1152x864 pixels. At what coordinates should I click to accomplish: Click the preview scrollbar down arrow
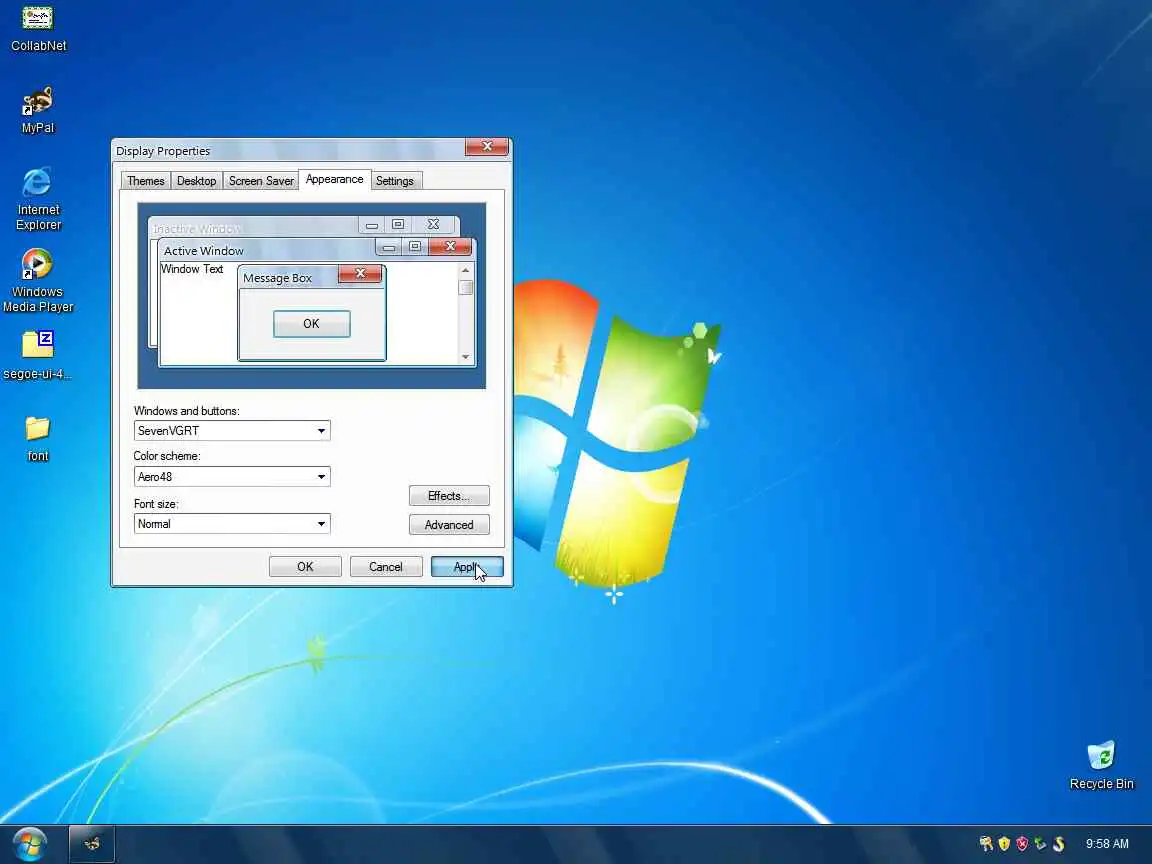pyautogui.click(x=465, y=357)
